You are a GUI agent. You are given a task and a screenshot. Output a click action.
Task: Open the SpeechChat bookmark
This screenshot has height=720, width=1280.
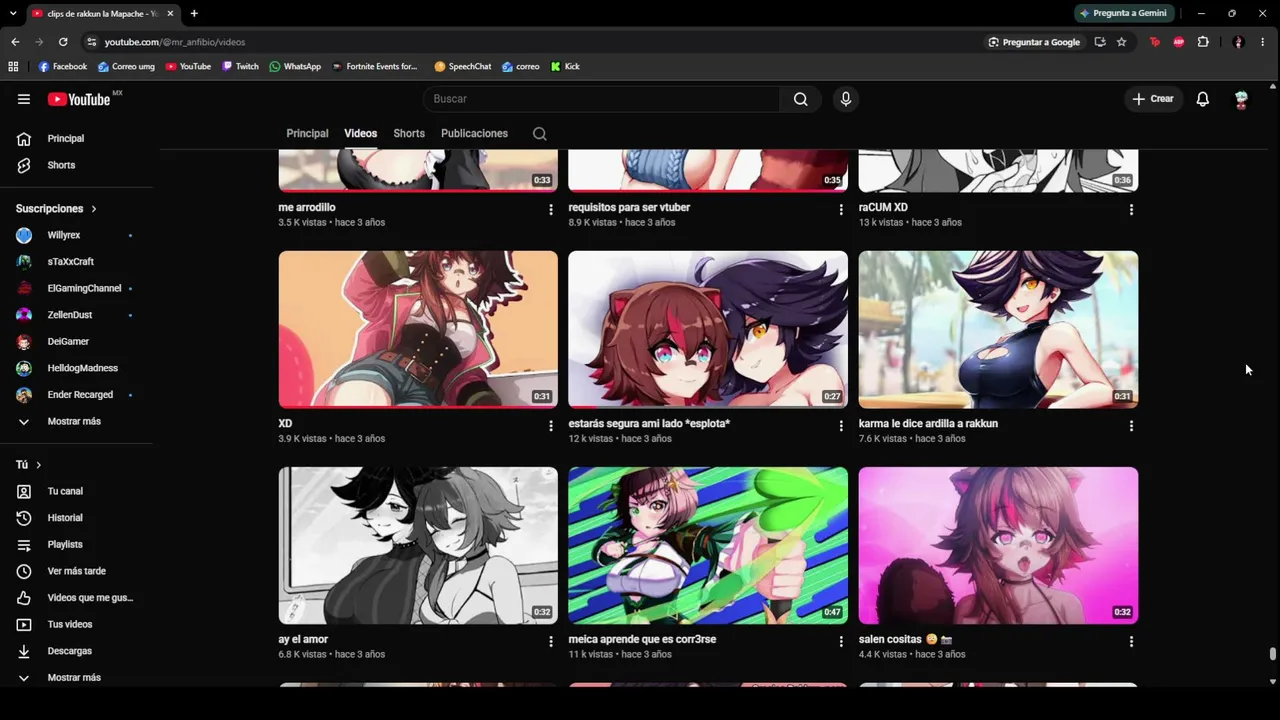(463, 67)
